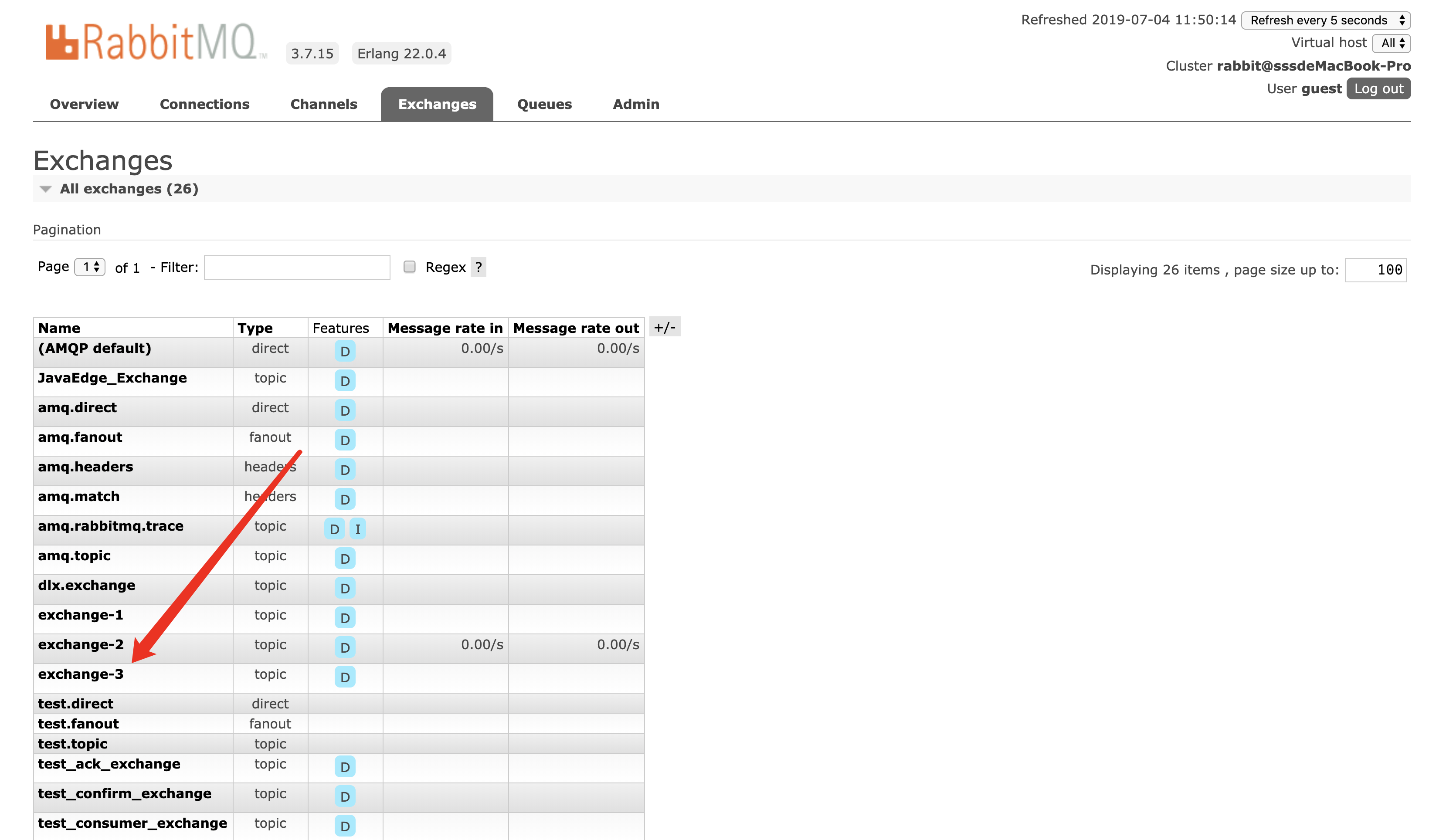The height and width of the screenshot is (840, 1446).
Task: Switch to the Connections tab
Action: pyautogui.click(x=204, y=105)
